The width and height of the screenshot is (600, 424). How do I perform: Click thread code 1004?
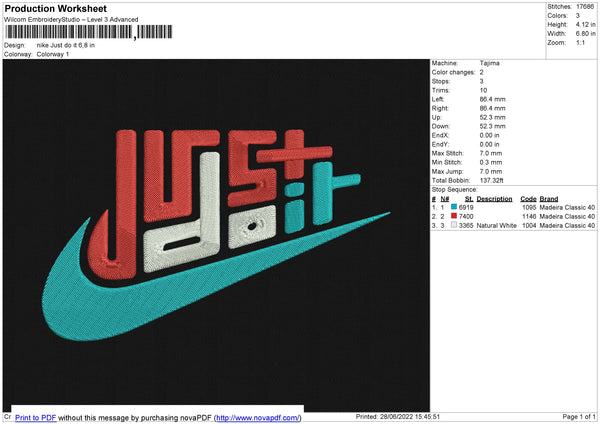coord(529,225)
